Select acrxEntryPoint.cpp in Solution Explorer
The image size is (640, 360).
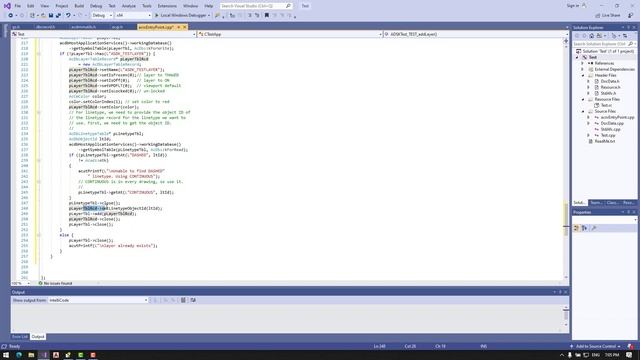(x=618, y=118)
